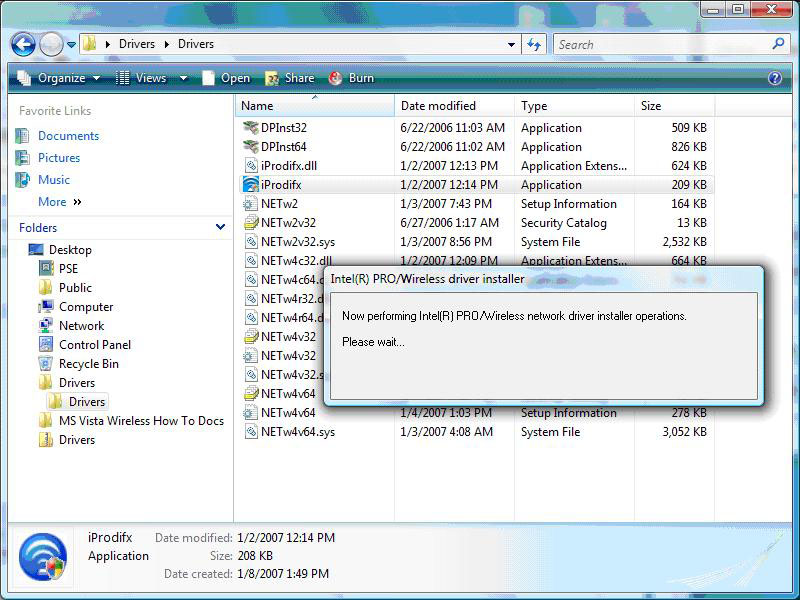Select Computer in the folder tree
The height and width of the screenshot is (600, 801).
pyautogui.click(x=86, y=307)
